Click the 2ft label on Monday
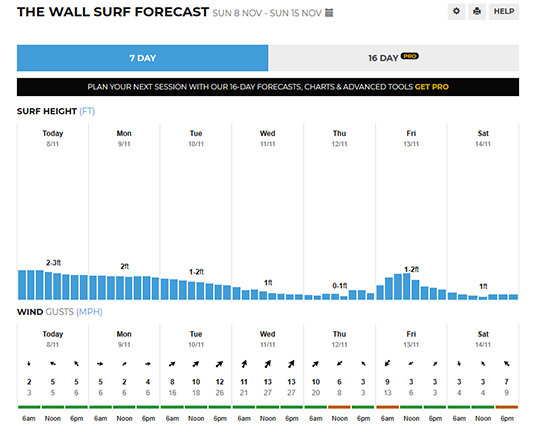 point(124,266)
